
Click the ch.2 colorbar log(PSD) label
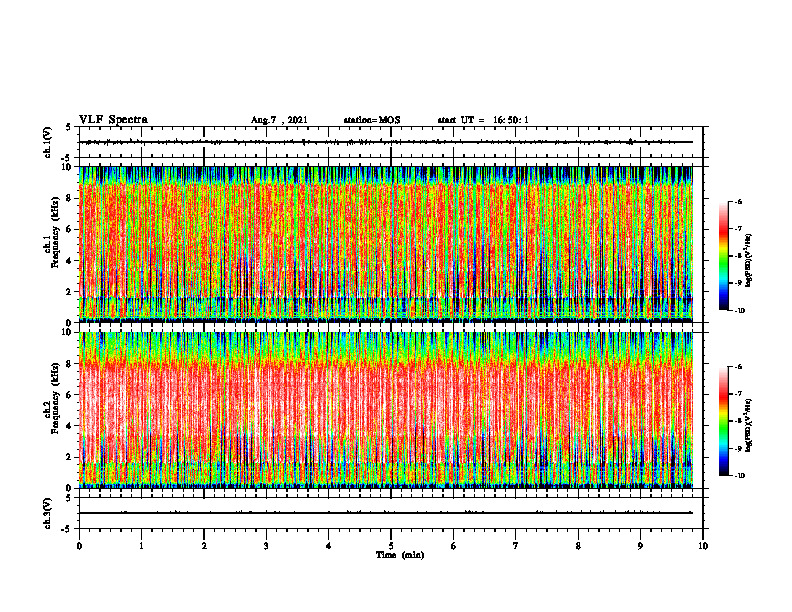(749, 425)
